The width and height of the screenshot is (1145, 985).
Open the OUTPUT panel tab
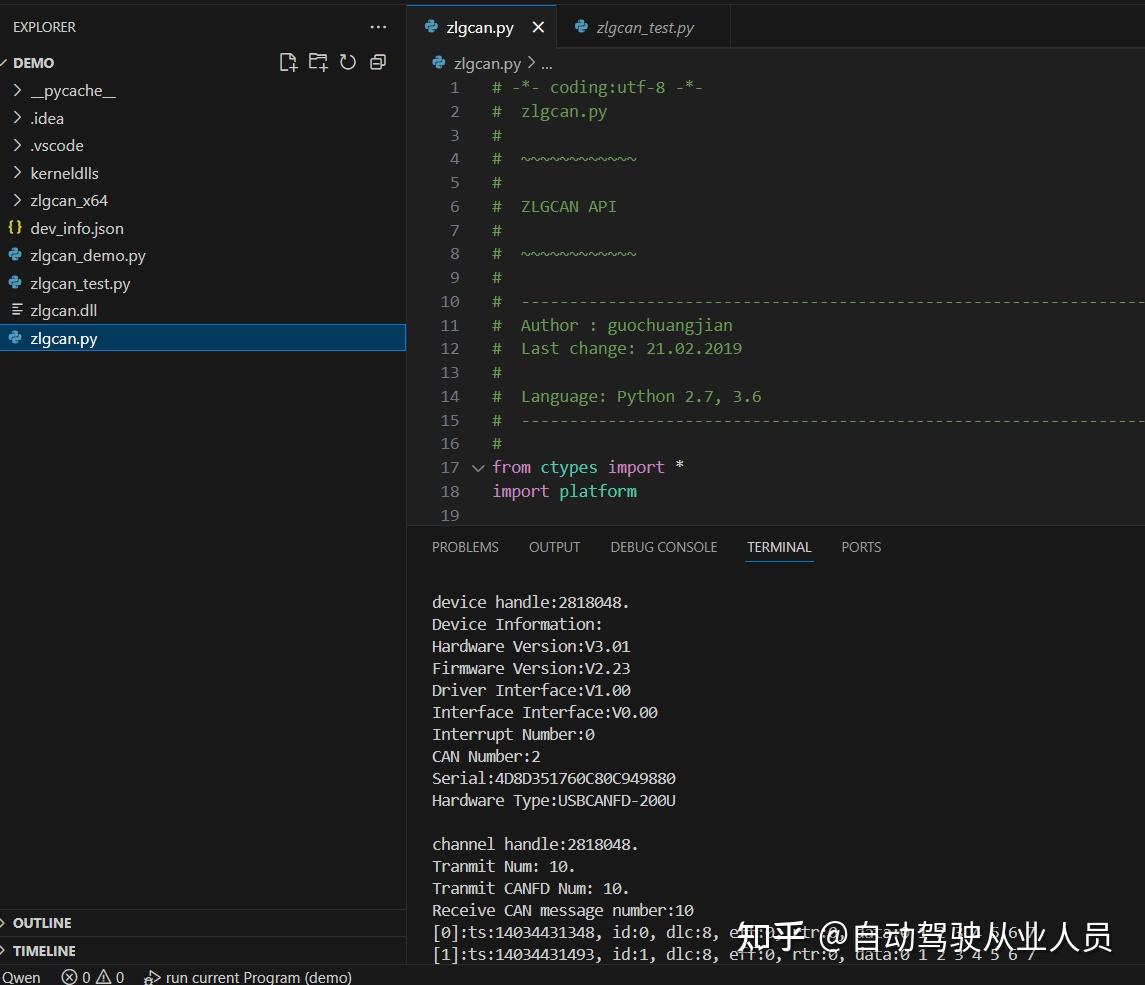click(554, 547)
